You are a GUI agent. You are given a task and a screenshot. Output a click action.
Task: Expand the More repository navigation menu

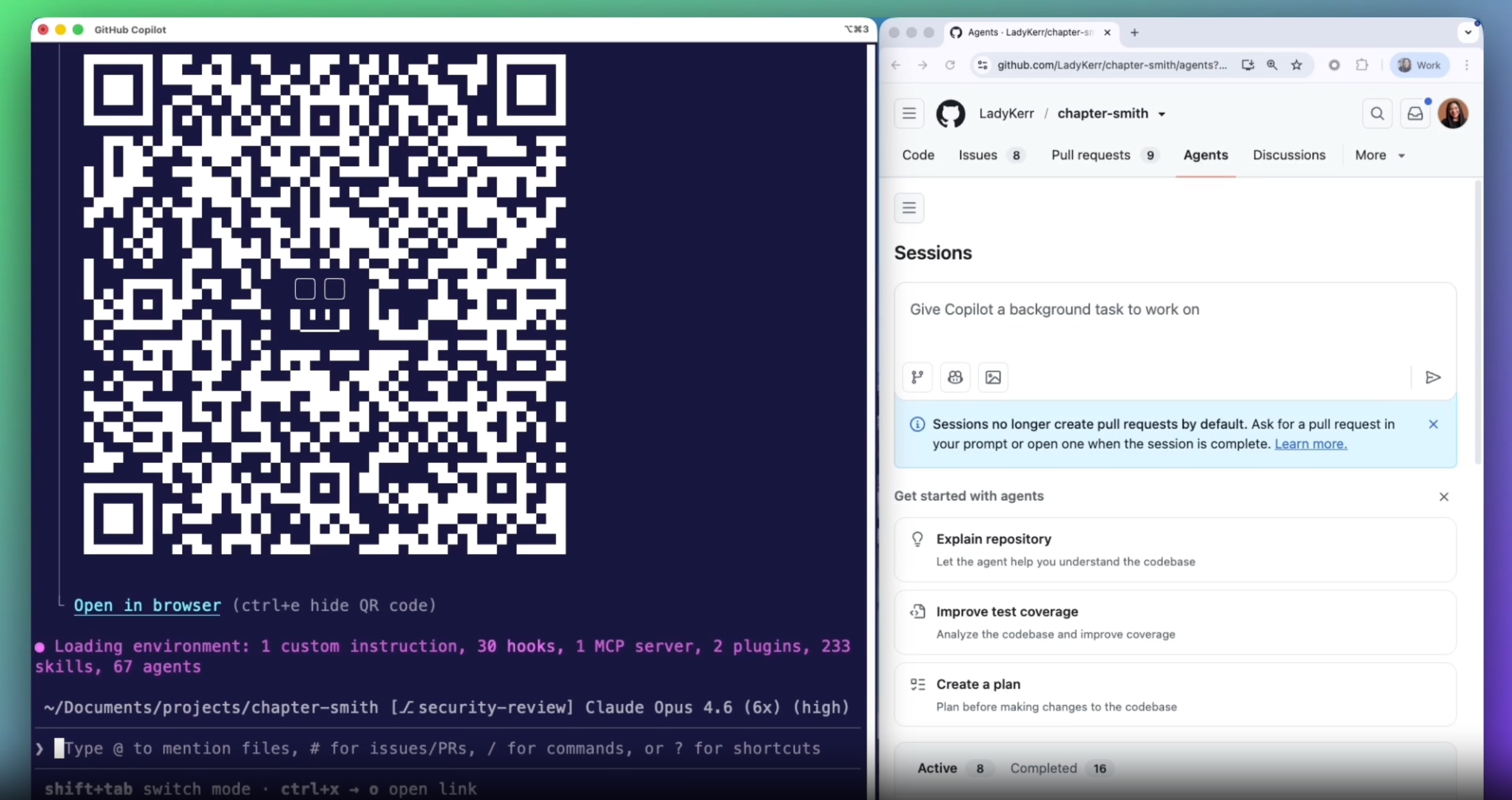tap(1379, 155)
